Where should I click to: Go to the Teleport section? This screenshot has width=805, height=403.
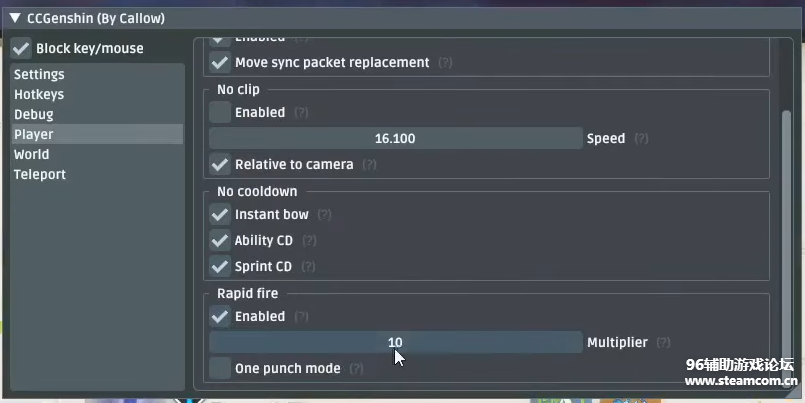40,174
